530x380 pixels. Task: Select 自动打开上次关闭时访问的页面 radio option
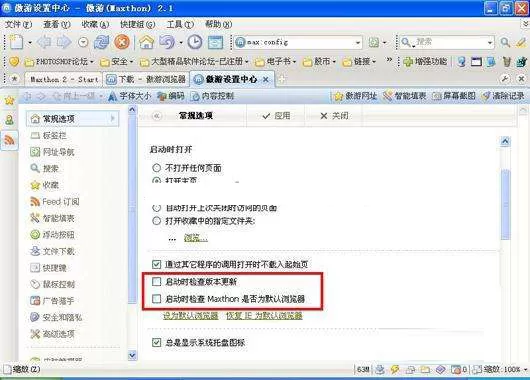[x=156, y=208]
